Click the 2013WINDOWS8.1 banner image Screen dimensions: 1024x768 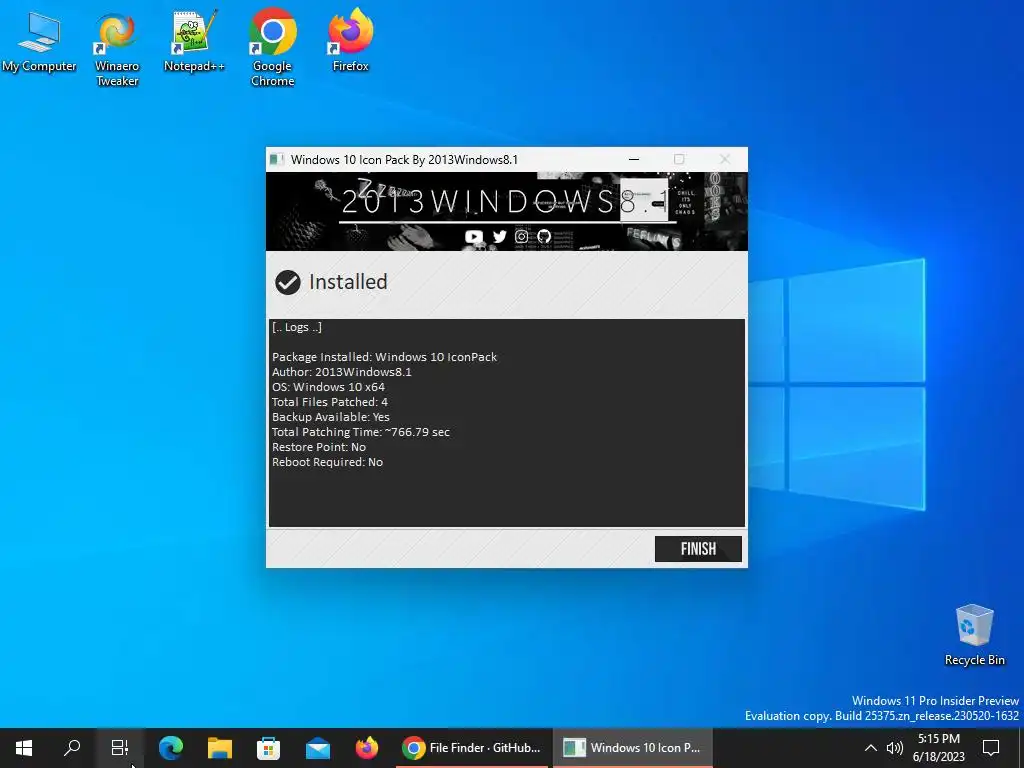[x=507, y=212]
